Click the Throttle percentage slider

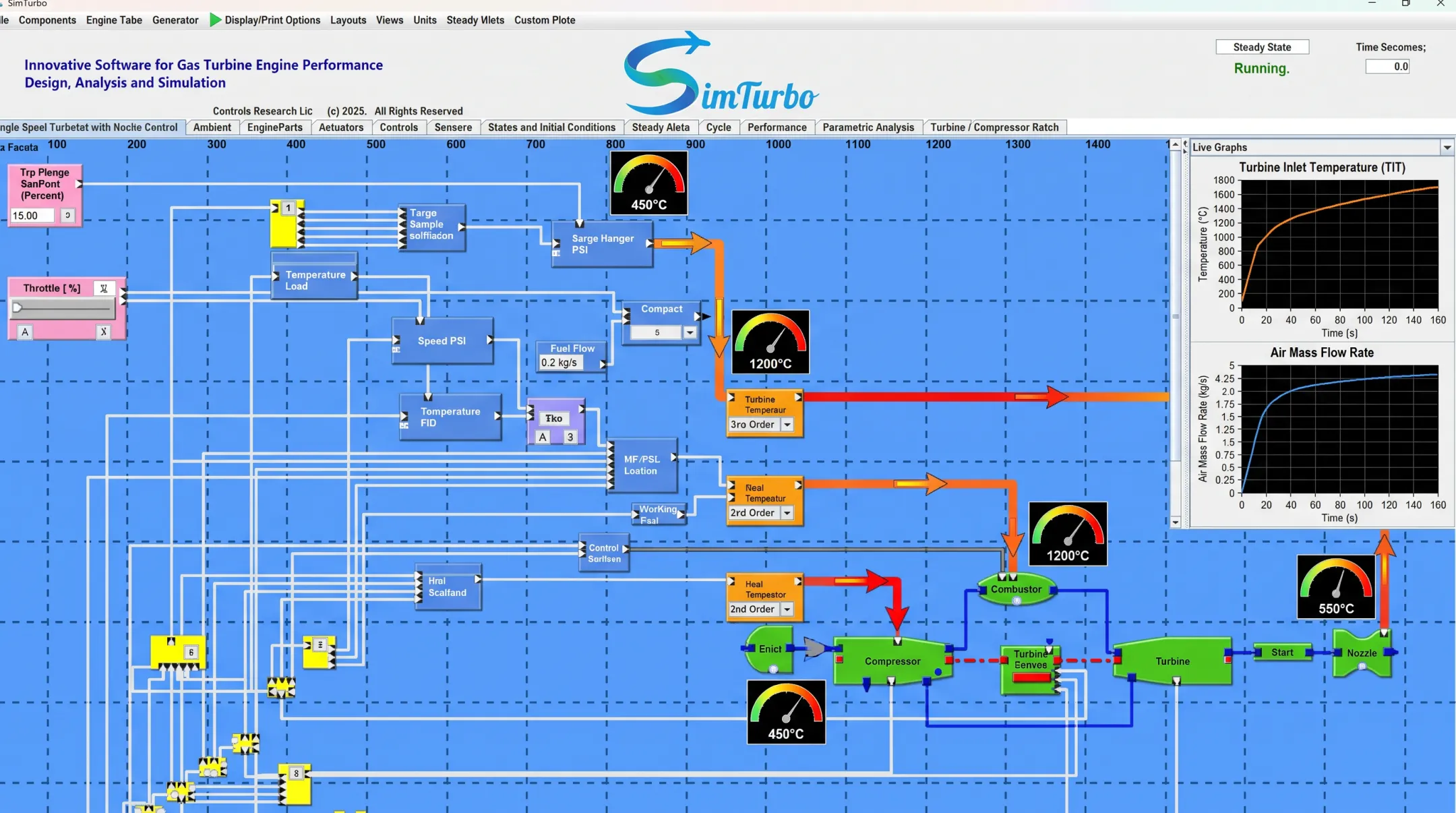click(x=63, y=308)
